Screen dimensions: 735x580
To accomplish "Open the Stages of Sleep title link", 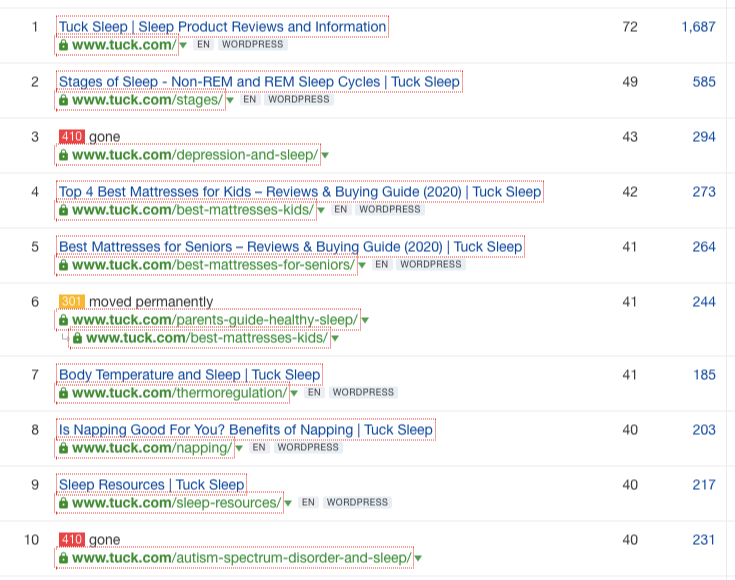I will (x=259, y=82).
